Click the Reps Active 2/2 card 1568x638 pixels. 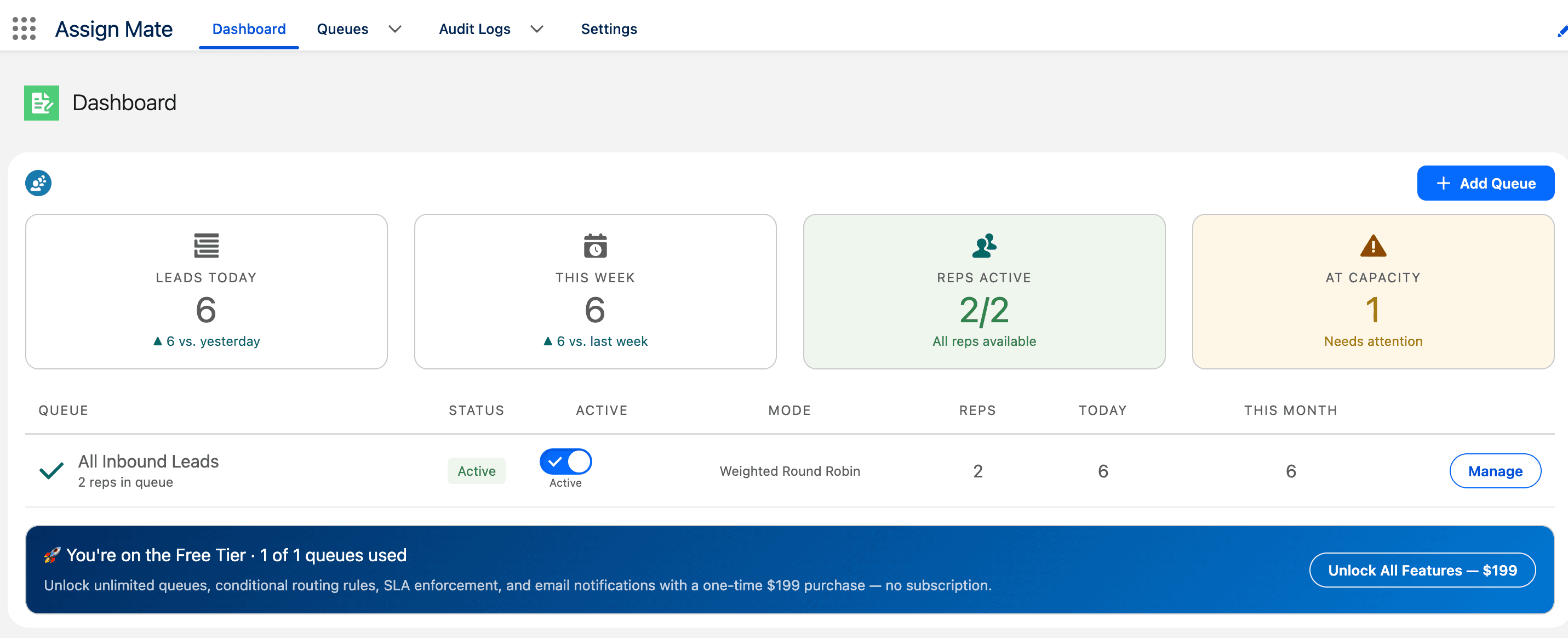985,292
